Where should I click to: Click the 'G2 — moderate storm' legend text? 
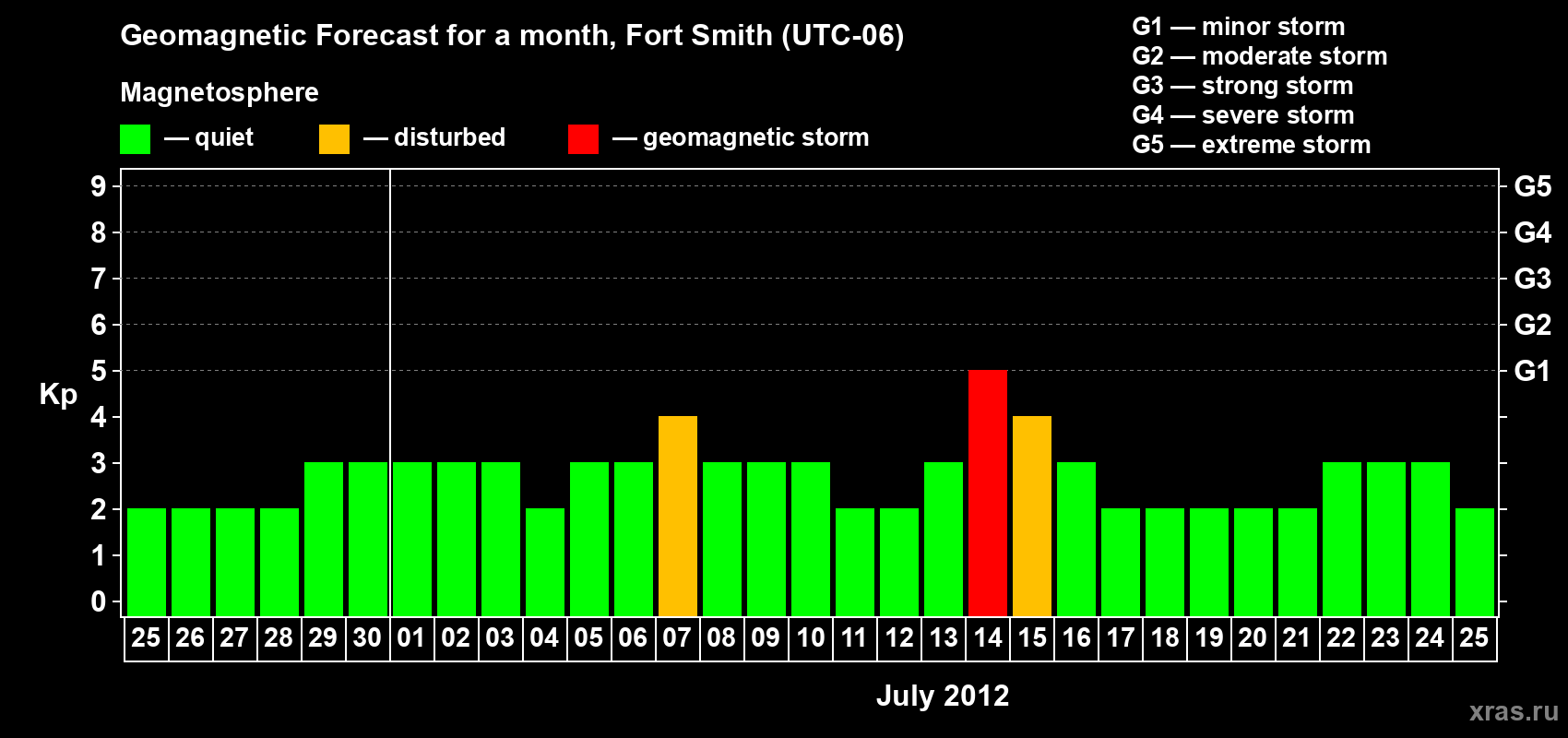pos(1260,56)
